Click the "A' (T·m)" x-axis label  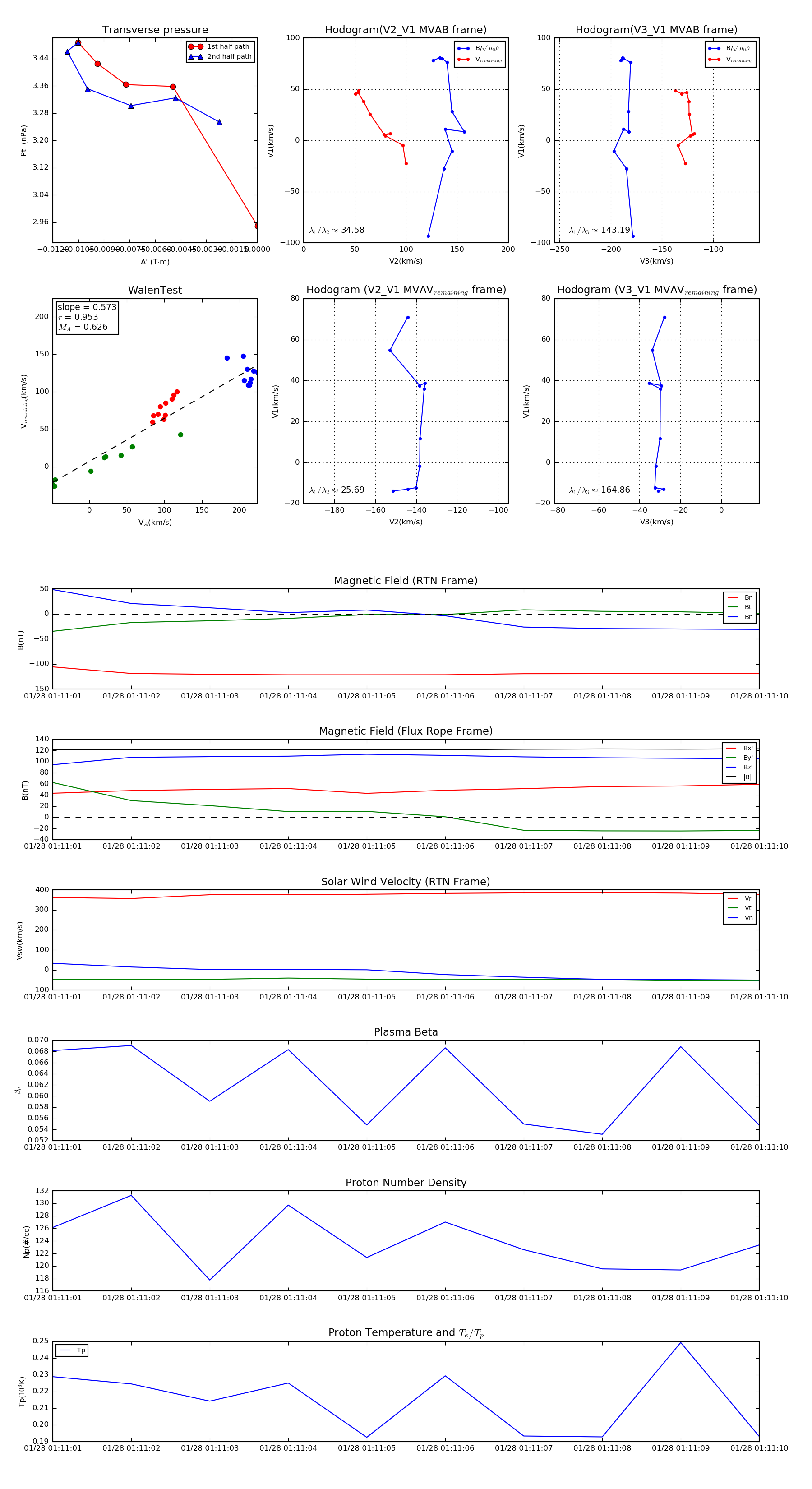pyautogui.click(x=155, y=262)
